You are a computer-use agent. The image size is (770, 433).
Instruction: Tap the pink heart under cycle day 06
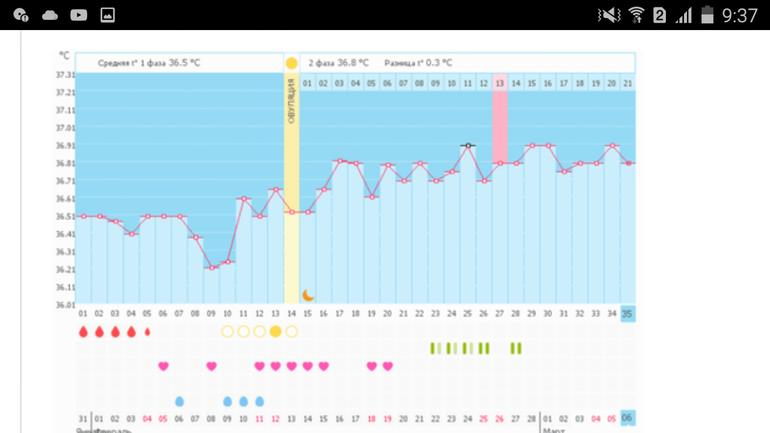click(163, 366)
